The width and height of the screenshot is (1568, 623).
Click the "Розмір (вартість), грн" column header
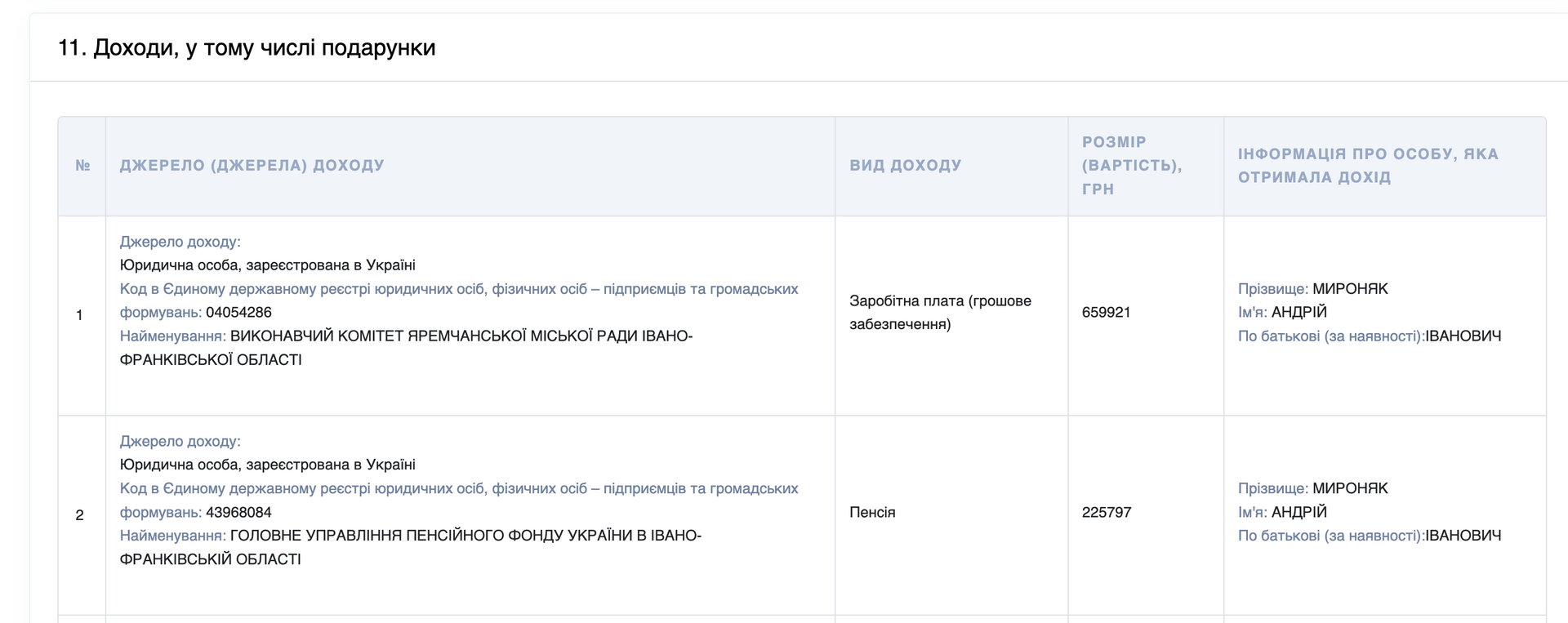(1131, 166)
